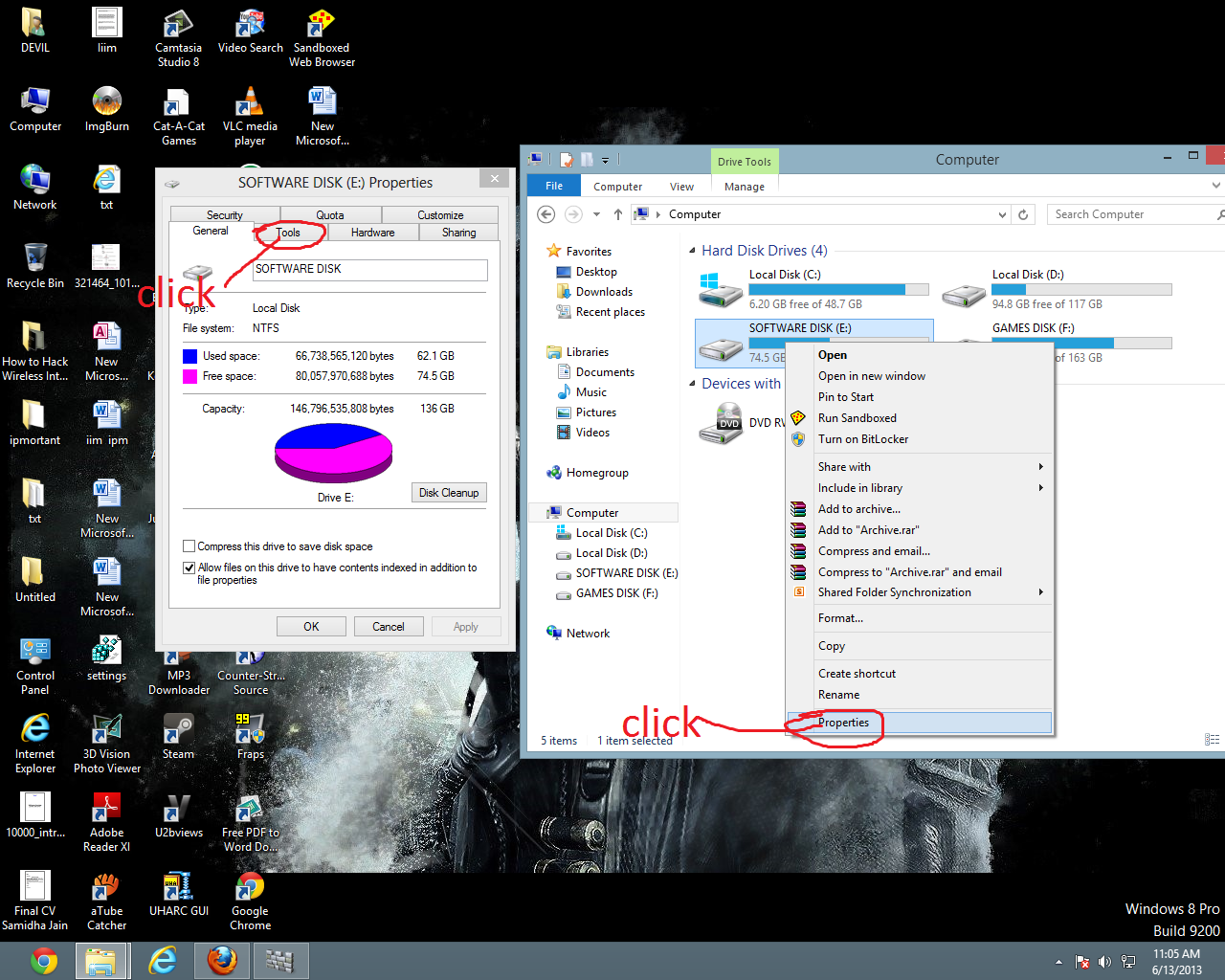Click the Local Disk (C:) usage bar
This screenshot has width=1225, height=980.
(840, 288)
